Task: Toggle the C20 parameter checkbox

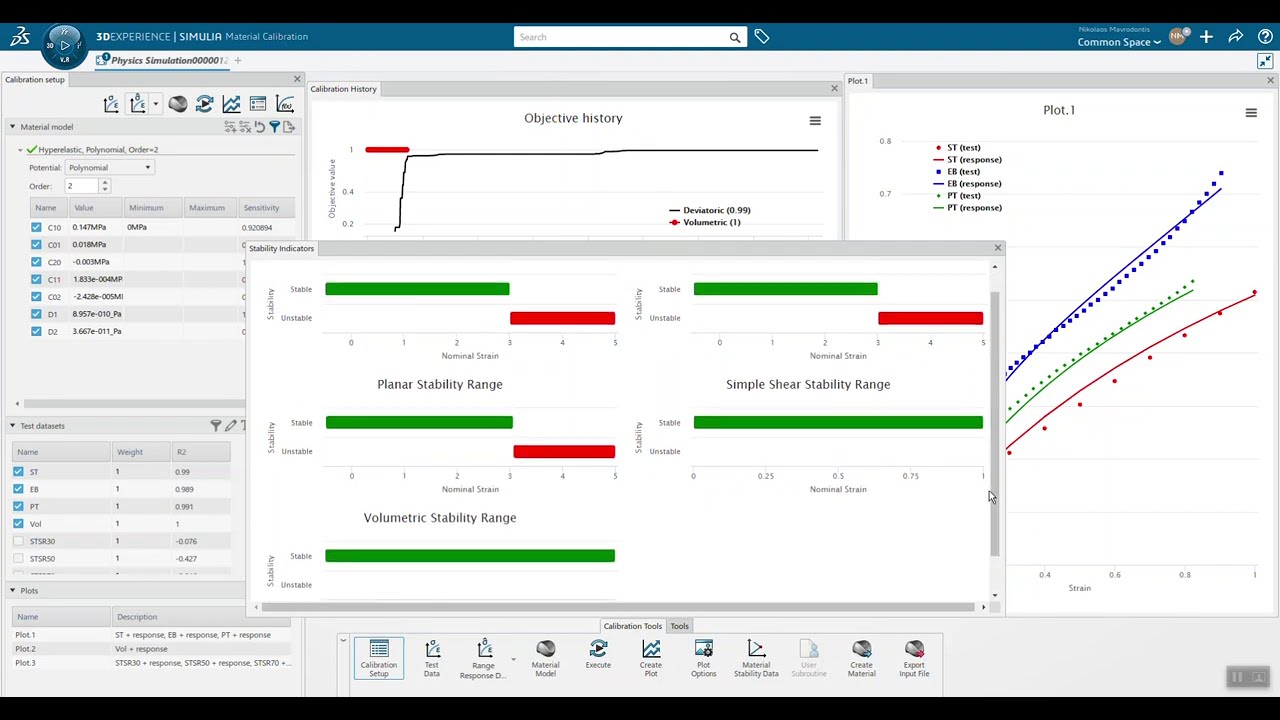Action: [x=36, y=262]
